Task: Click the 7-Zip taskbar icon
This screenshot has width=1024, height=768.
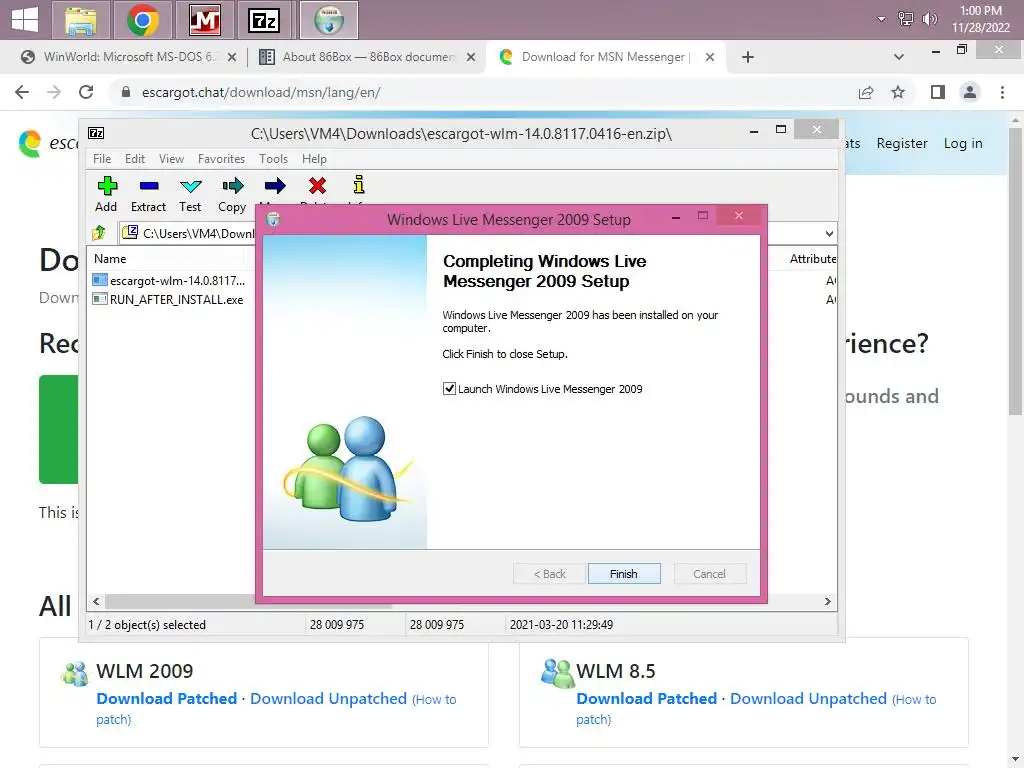Action: pyautogui.click(x=264, y=20)
